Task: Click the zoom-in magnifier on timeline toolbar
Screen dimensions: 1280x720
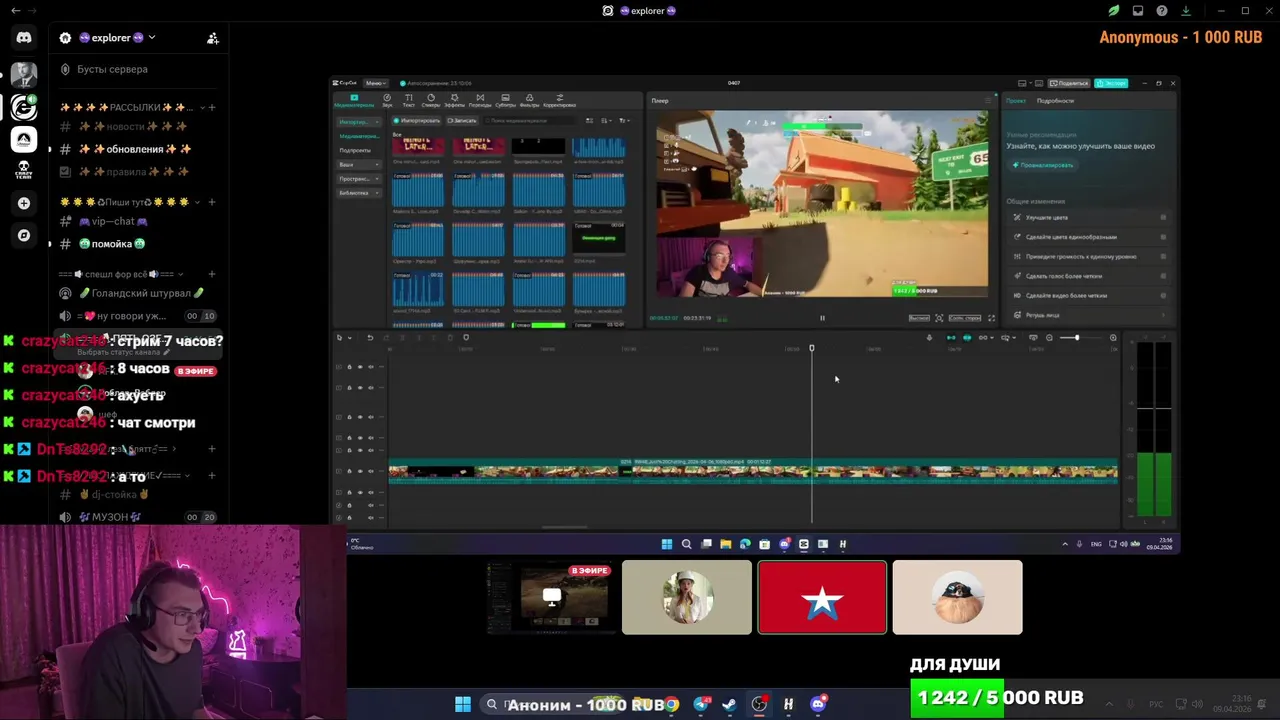Action: click(1113, 338)
